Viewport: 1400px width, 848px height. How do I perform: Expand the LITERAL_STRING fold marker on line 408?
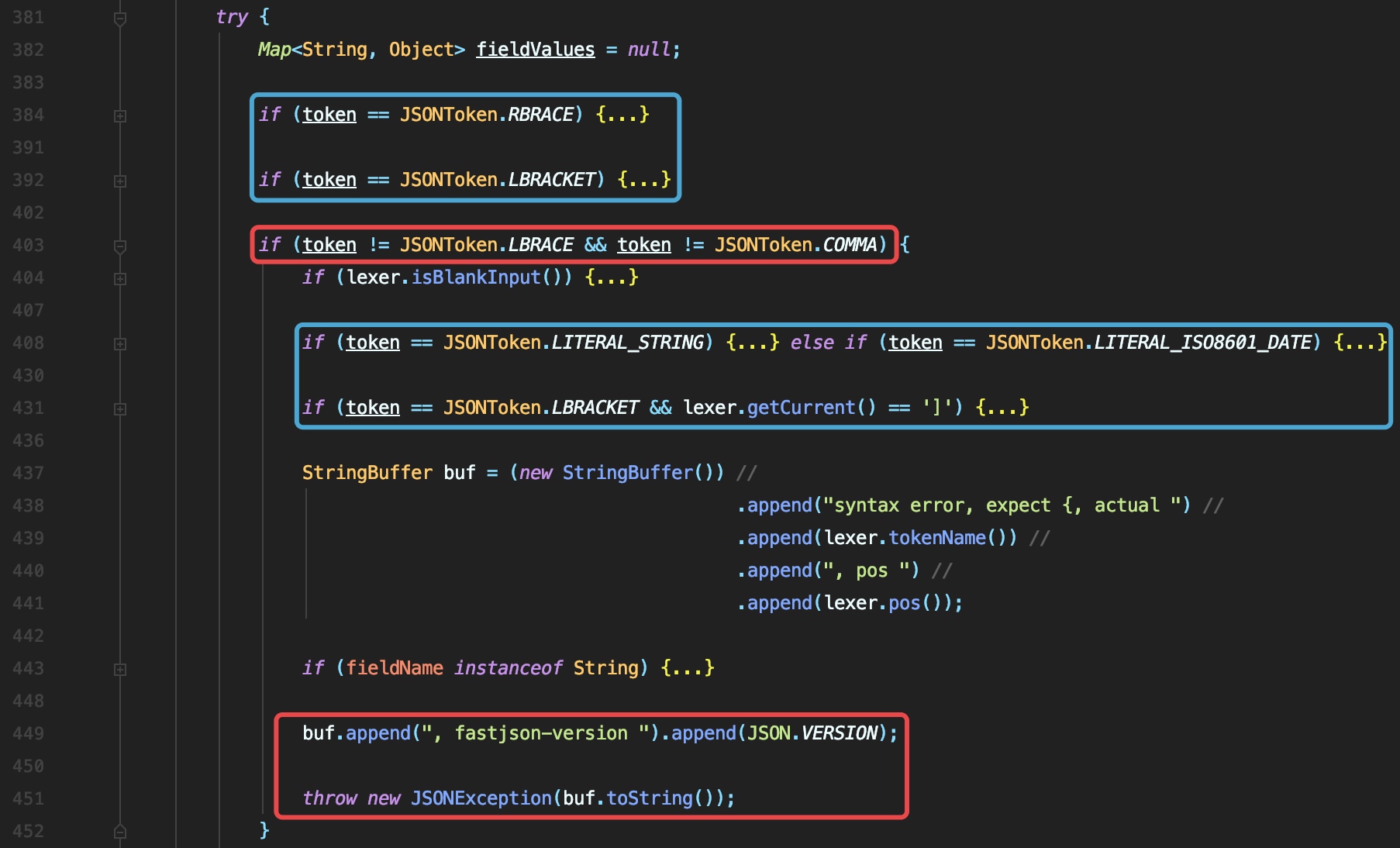coord(120,344)
